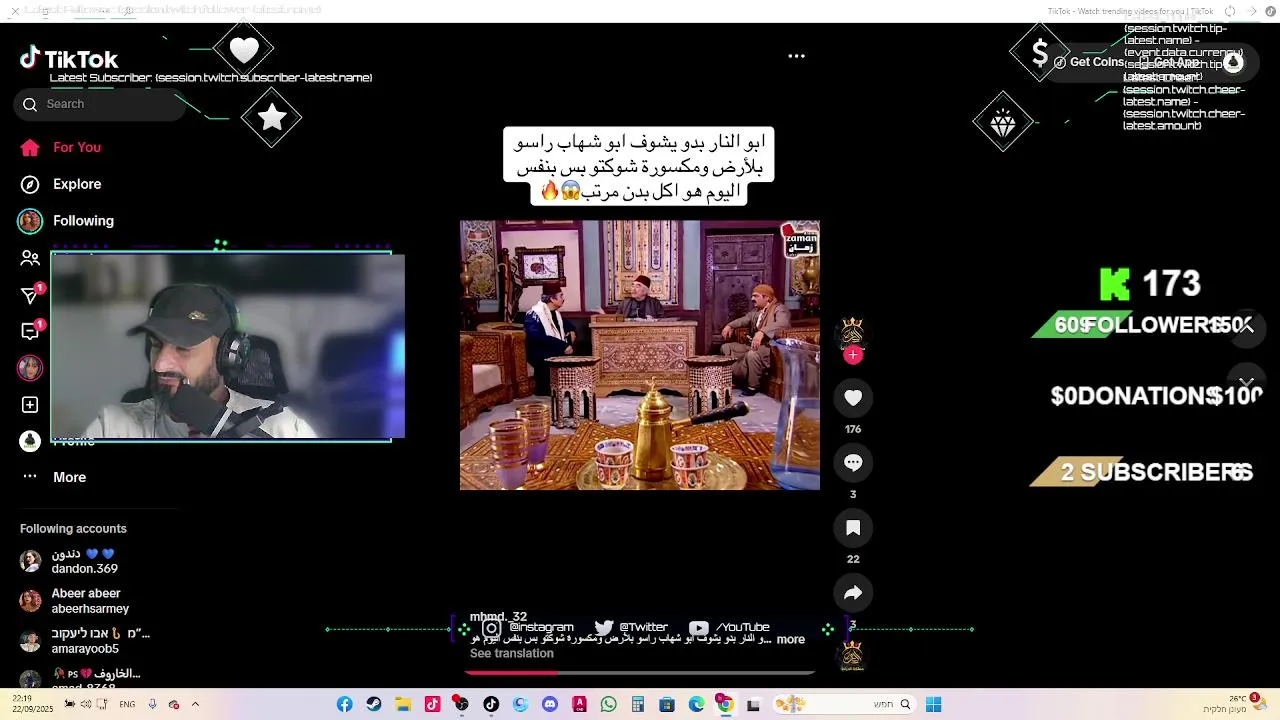This screenshot has width=1280, height=720.
Task: Click the TikTok logo
Action: point(69,59)
